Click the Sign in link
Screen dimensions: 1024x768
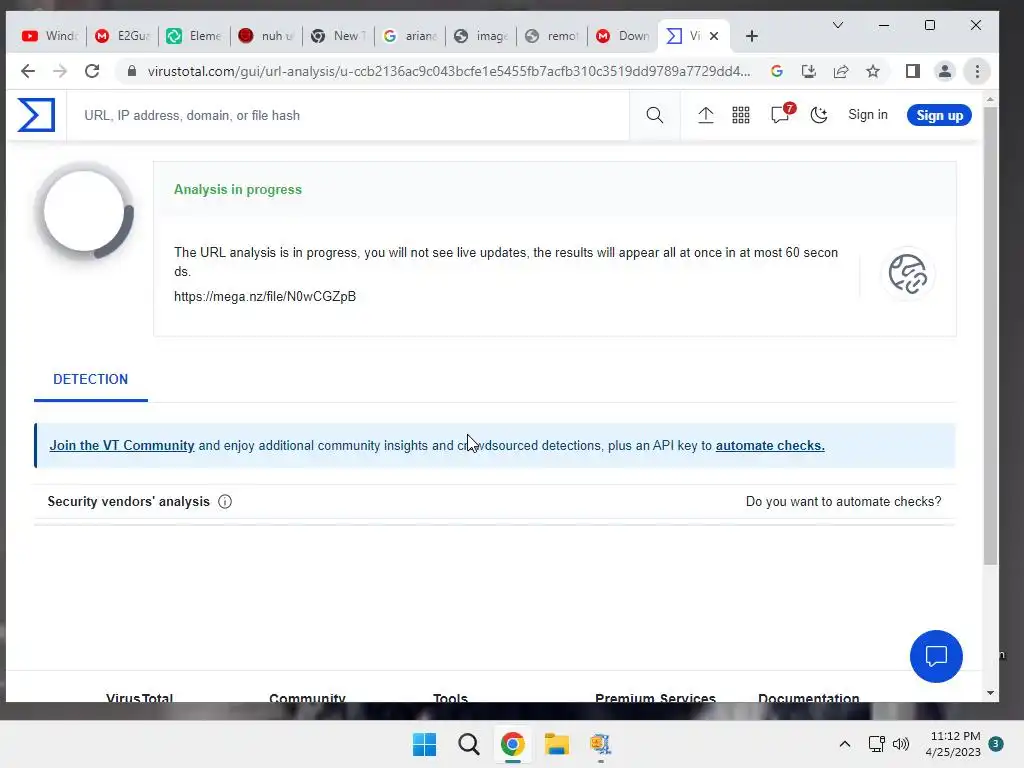click(x=867, y=115)
